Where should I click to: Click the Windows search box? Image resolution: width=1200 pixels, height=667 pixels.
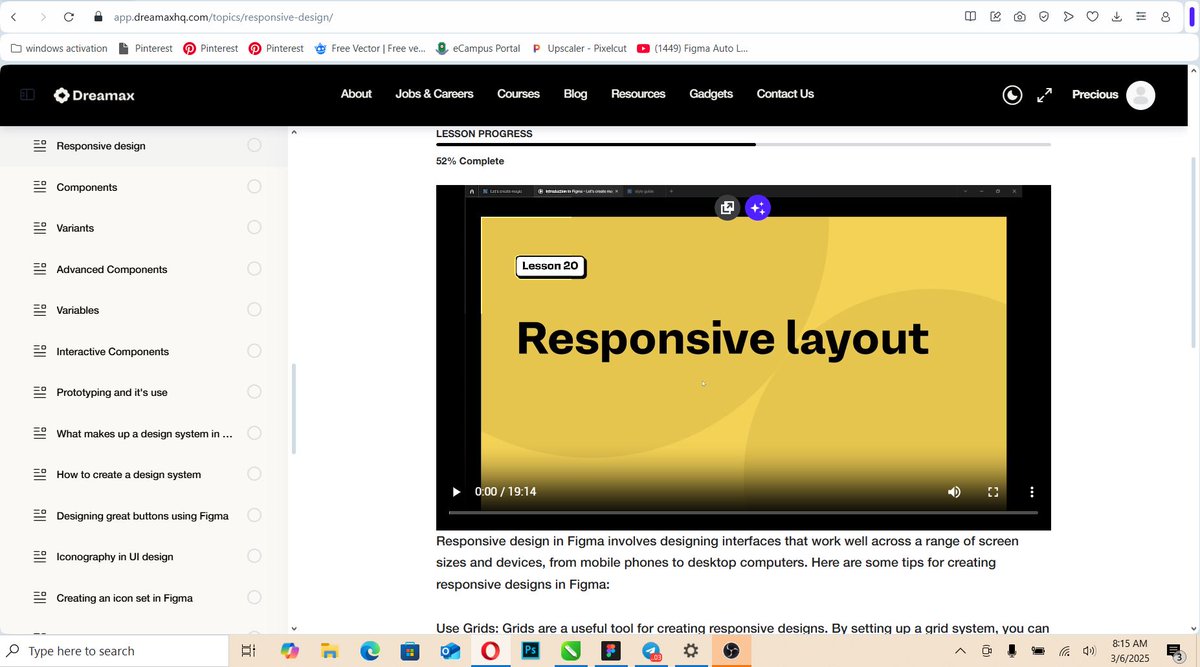115,650
